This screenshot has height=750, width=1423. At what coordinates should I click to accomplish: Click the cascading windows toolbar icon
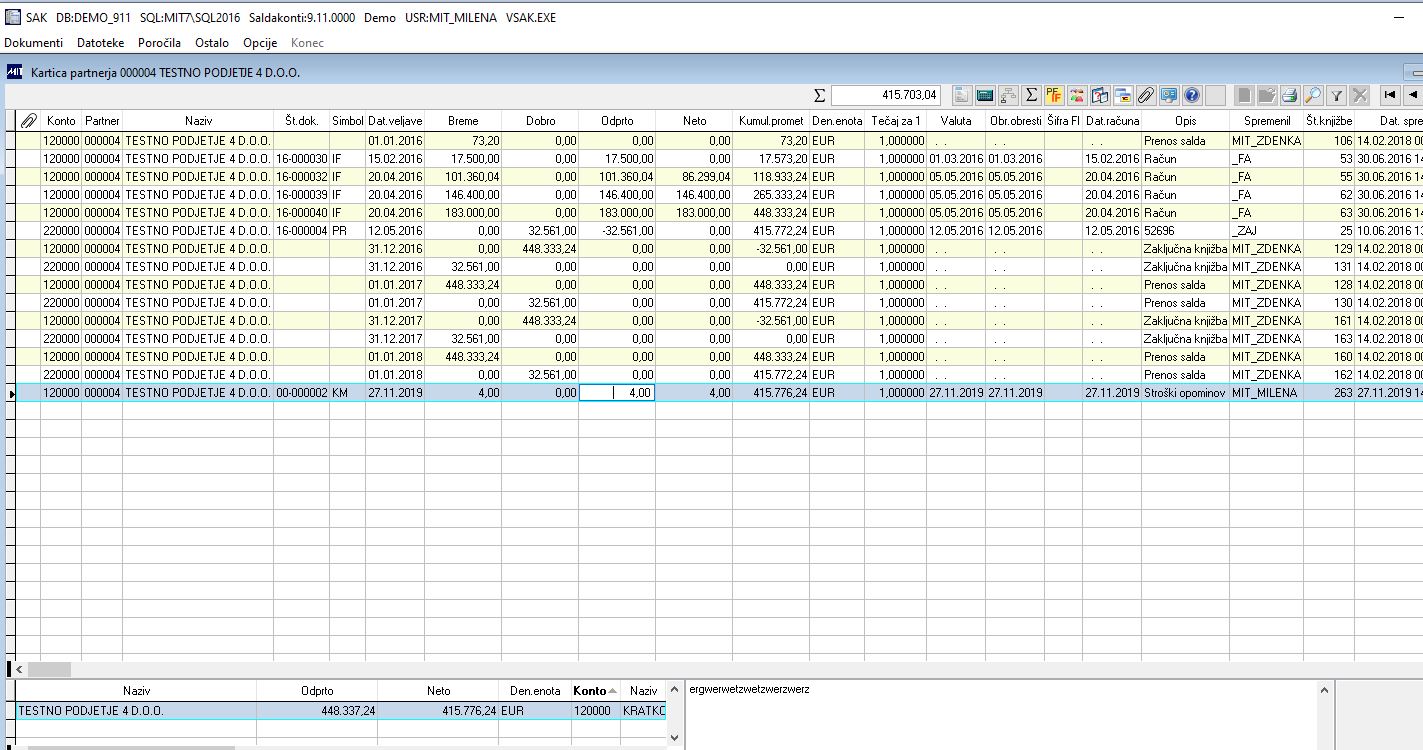(x=1123, y=95)
